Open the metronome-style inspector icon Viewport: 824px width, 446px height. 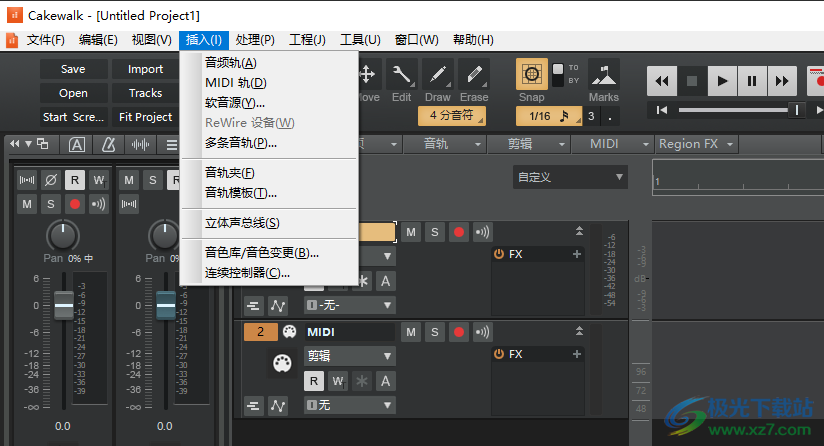coord(109,144)
